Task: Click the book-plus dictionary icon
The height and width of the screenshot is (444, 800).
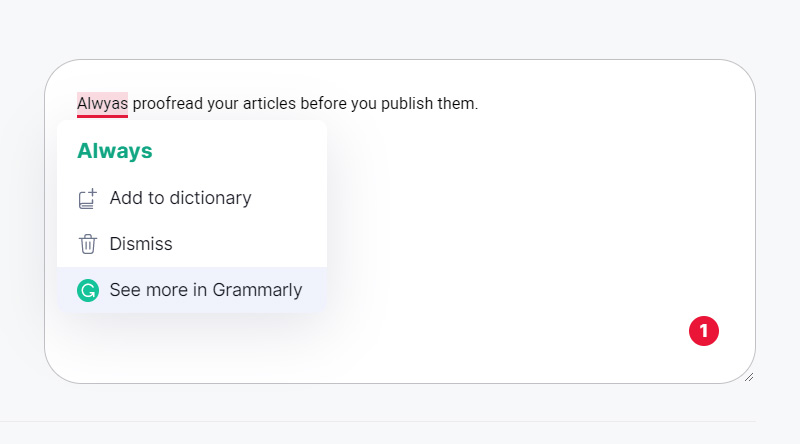Action: point(88,199)
